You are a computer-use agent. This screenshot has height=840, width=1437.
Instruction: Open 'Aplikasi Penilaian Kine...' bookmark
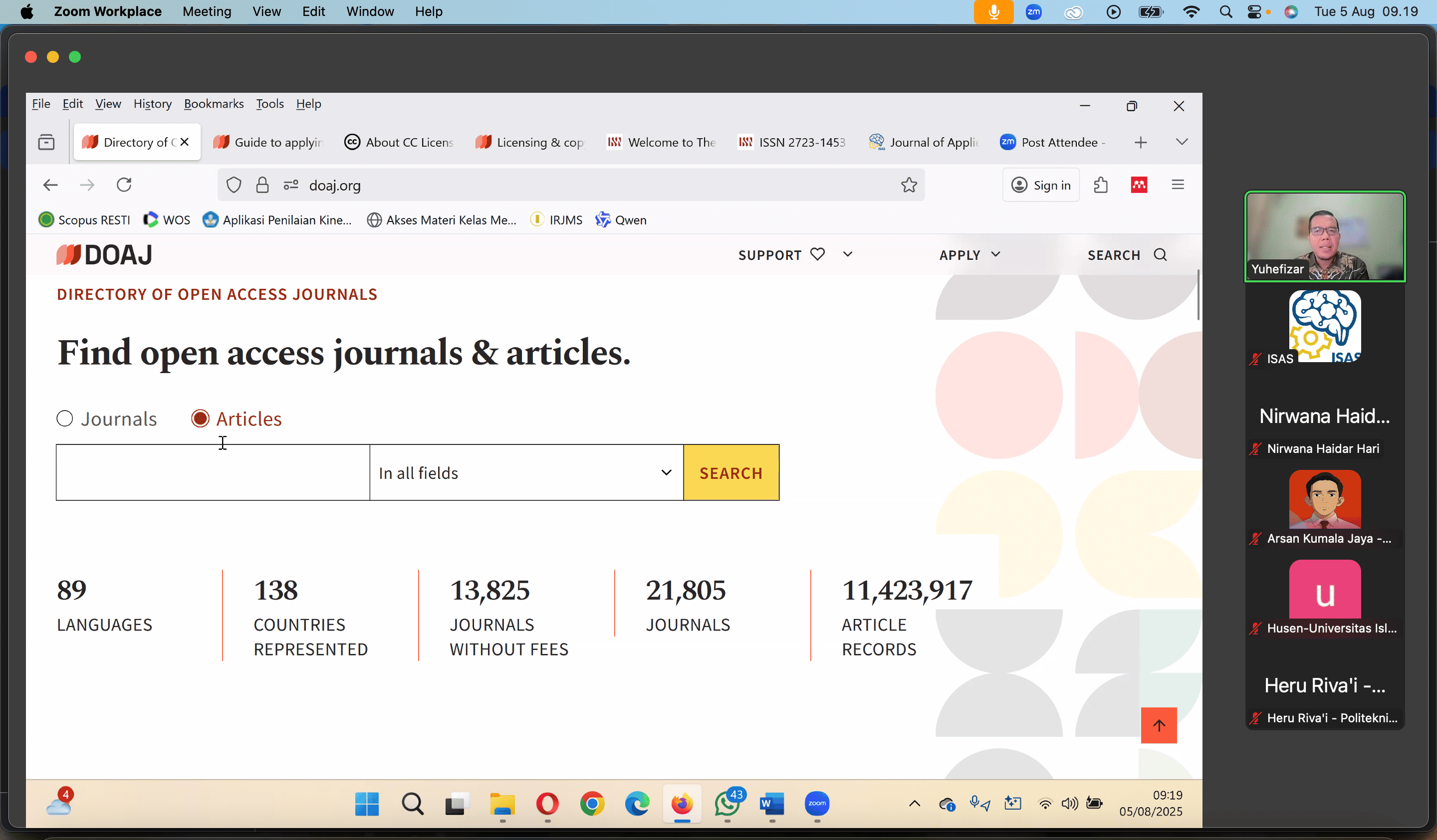point(278,219)
